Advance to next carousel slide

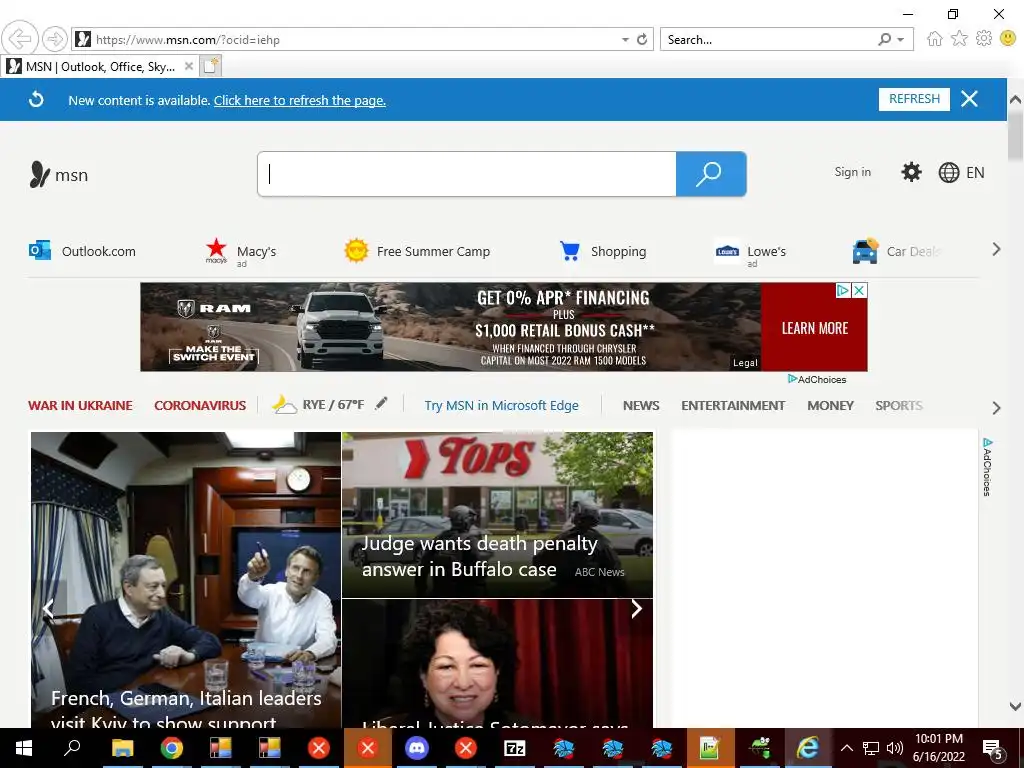tap(636, 609)
